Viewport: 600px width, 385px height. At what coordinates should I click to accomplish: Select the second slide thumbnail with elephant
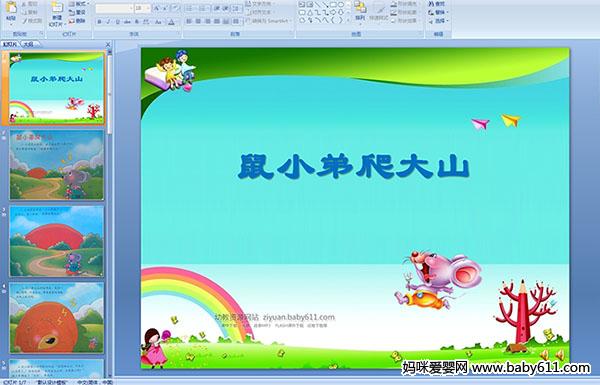pyautogui.click(x=57, y=165)
